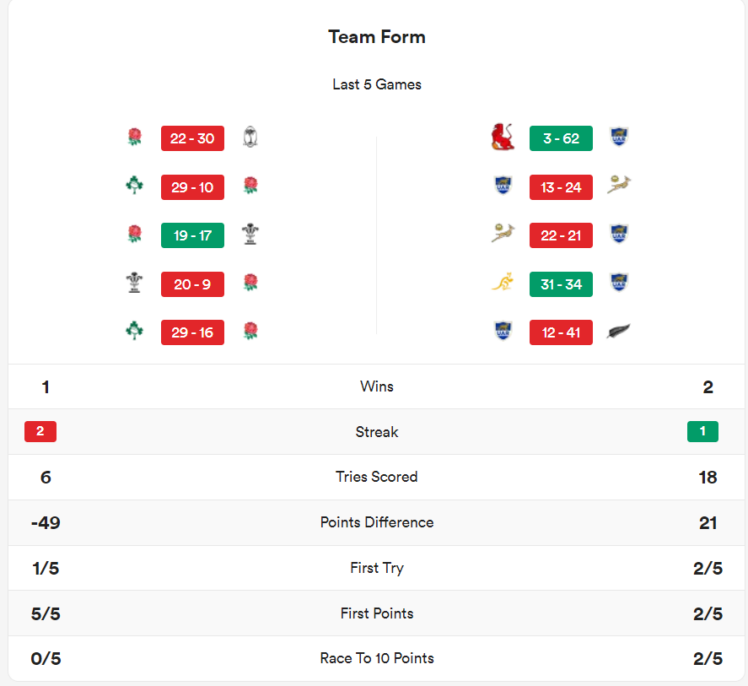The image size is (748, 686).
Task: Click the Fiji crest beside the 22 - 30 score
Action: (251, 138)
